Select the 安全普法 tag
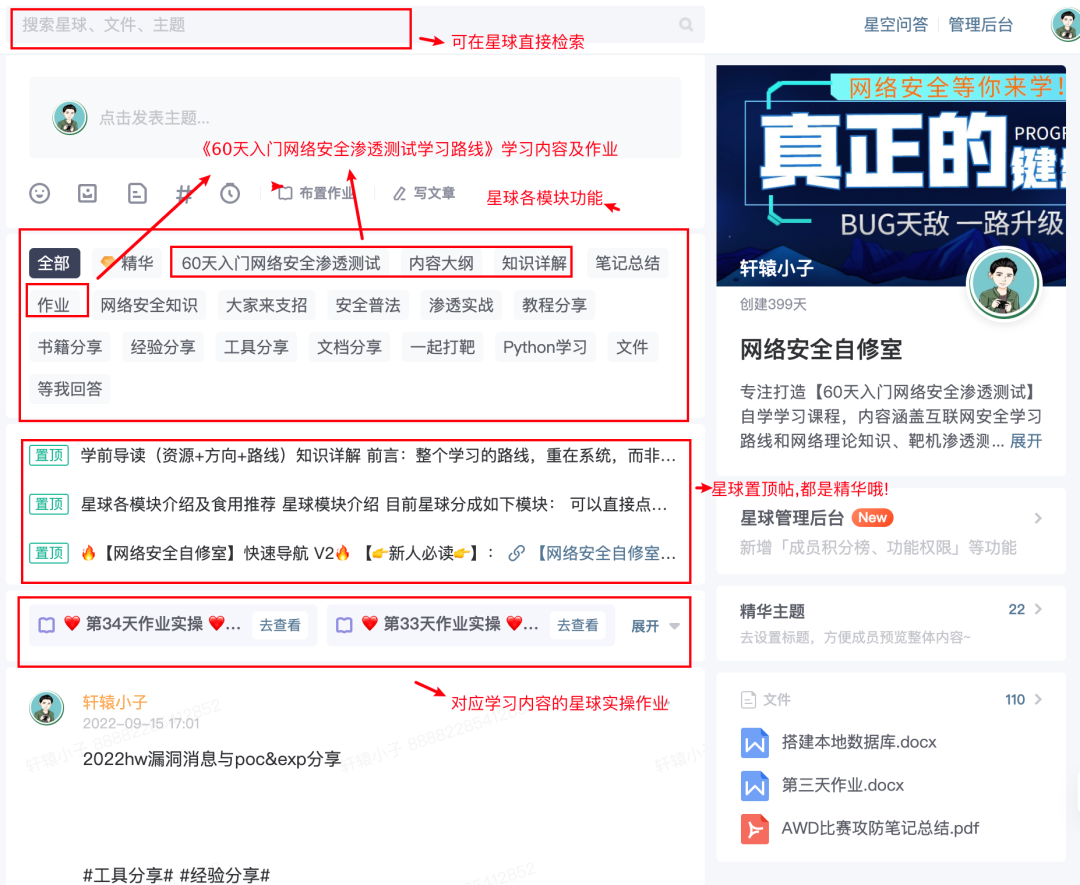The width and height of the screenshot is (1080, 885). coord(368,305)
